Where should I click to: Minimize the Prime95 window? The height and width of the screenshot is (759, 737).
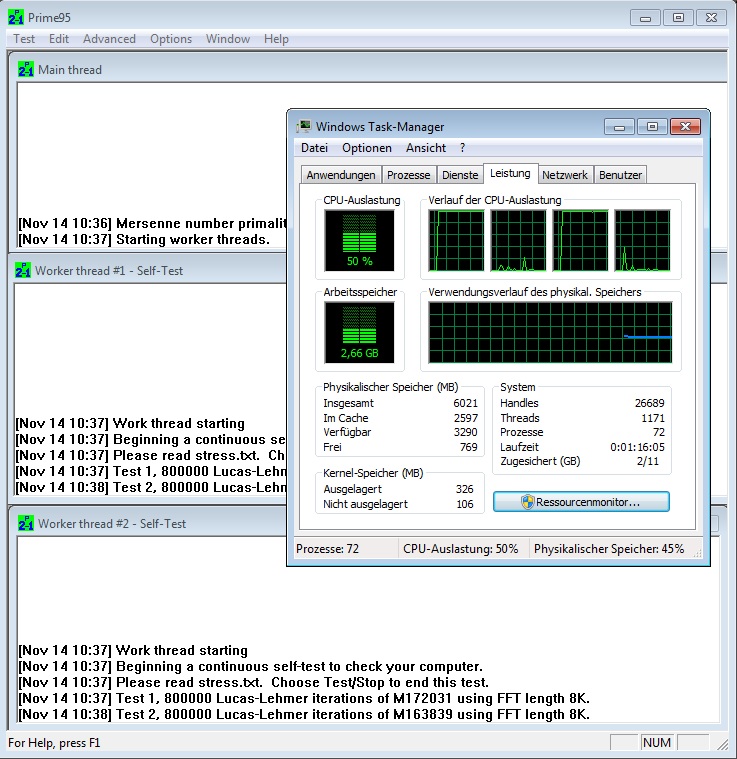[645, 18]
